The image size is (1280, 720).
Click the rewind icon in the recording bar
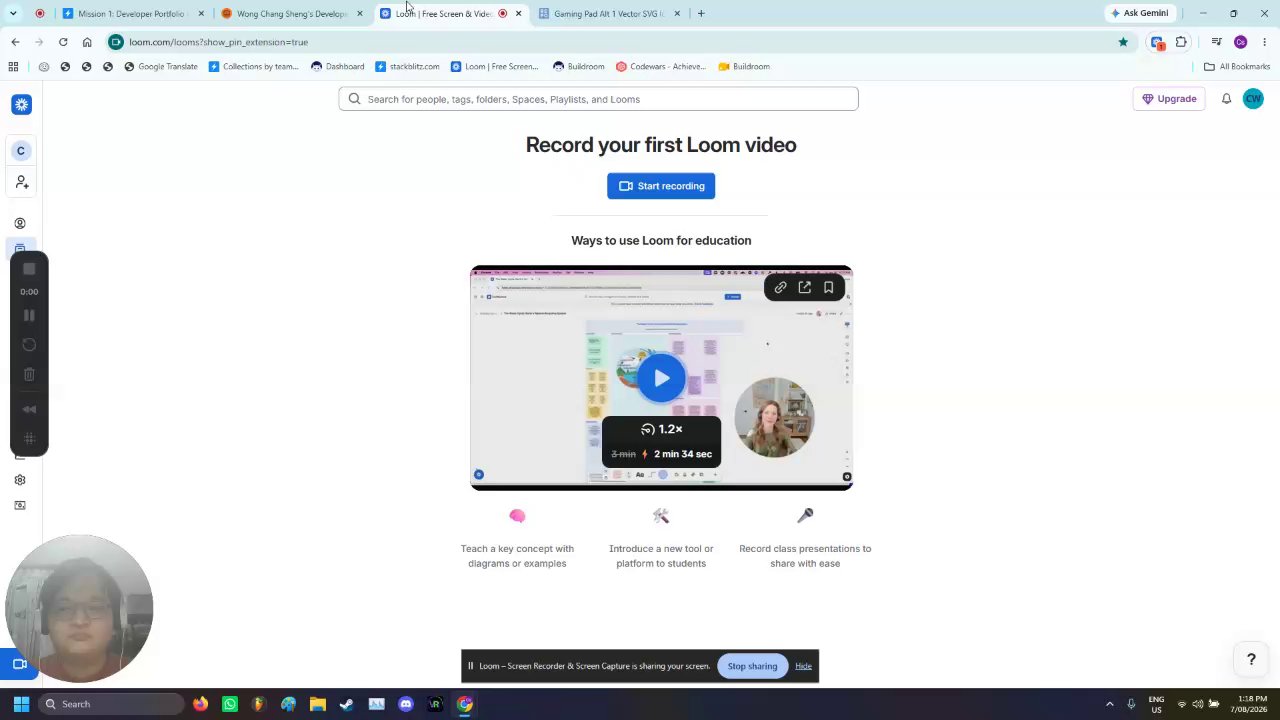point(29,409)
